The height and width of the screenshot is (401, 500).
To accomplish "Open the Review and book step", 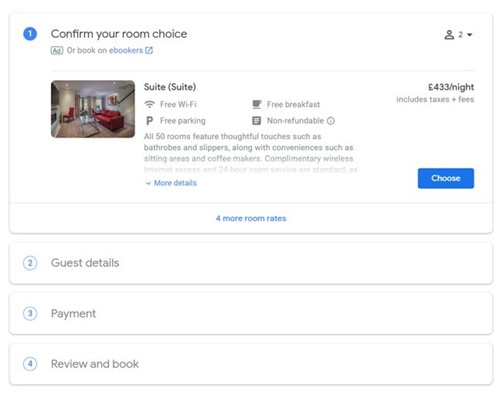I will click(x=251, y=364).
